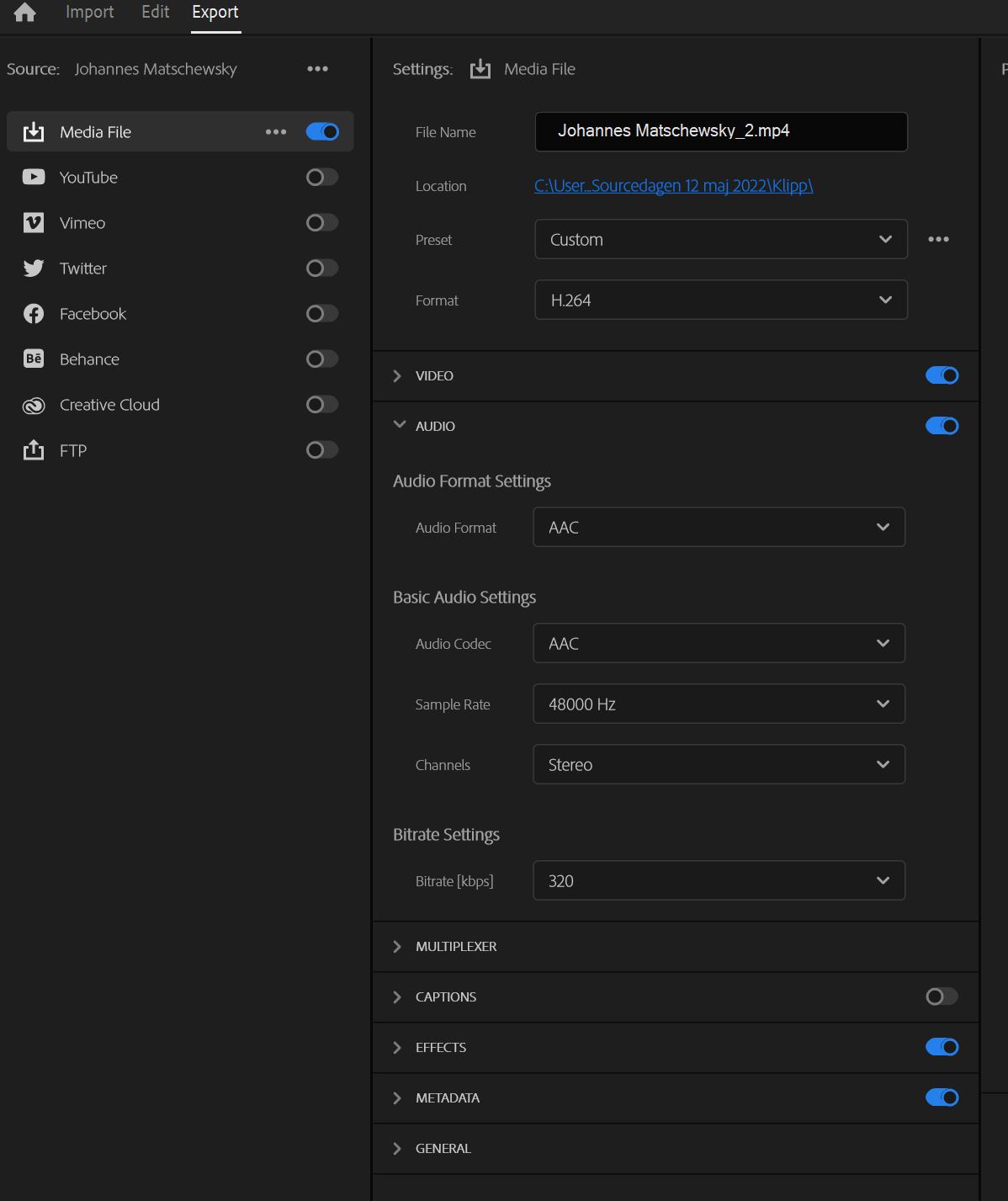This screenshot has width=1008, height=1201.
Task: Select the FTP destination icon
Action: pos(33,449)
